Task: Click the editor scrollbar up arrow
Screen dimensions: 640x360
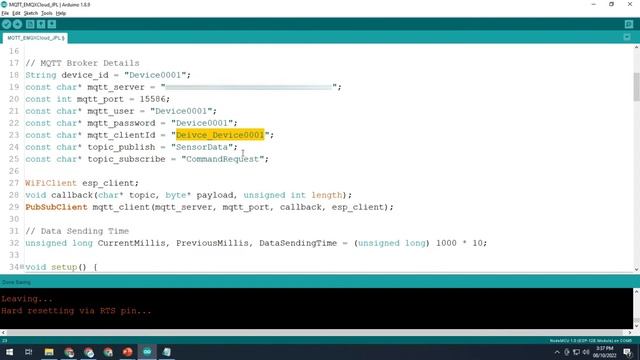Action: pos(636,48)
